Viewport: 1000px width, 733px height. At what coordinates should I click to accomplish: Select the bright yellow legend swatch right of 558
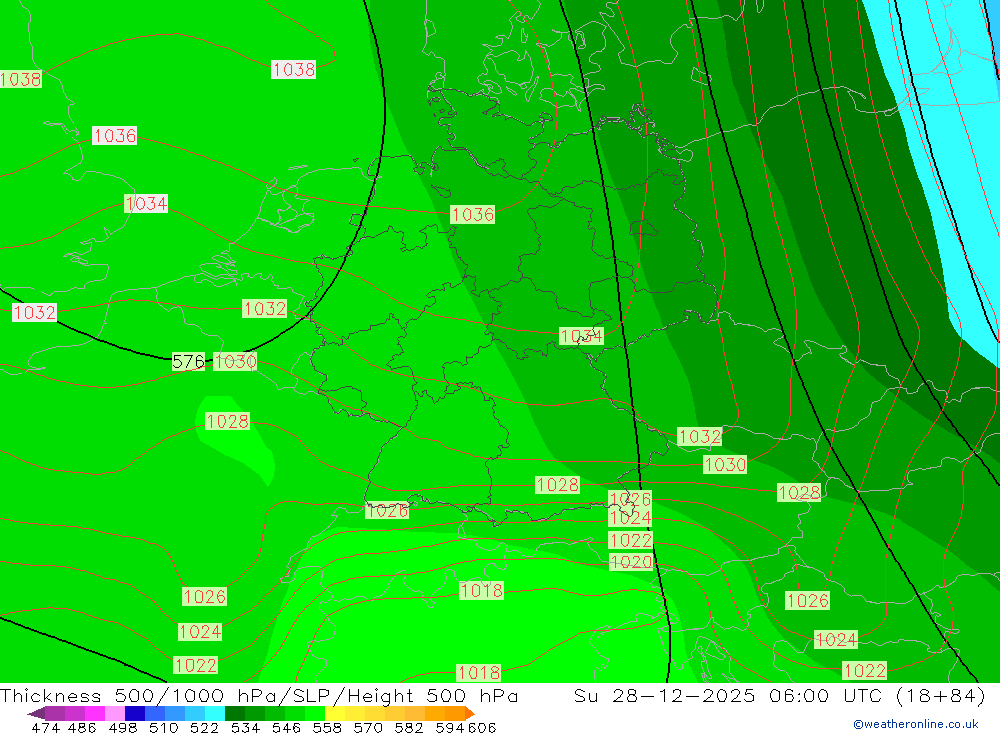coord(335,713)
